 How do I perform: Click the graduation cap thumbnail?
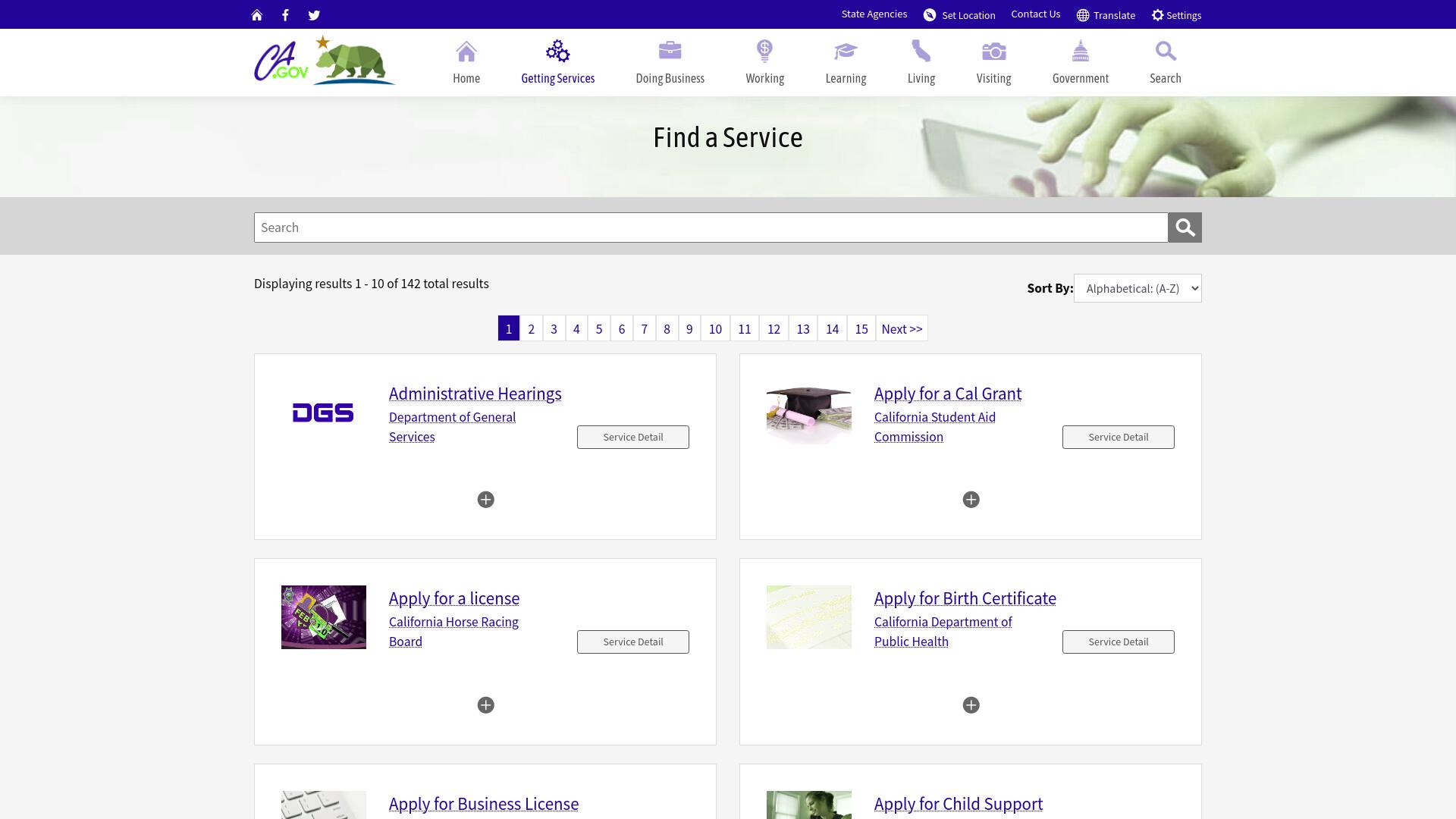pos(809,413)
